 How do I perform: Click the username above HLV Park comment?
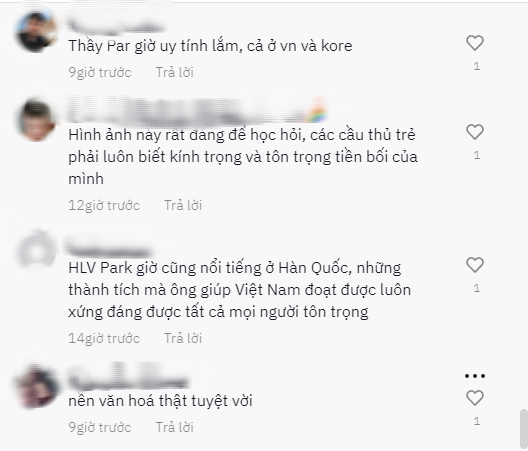tap(108, 246)
